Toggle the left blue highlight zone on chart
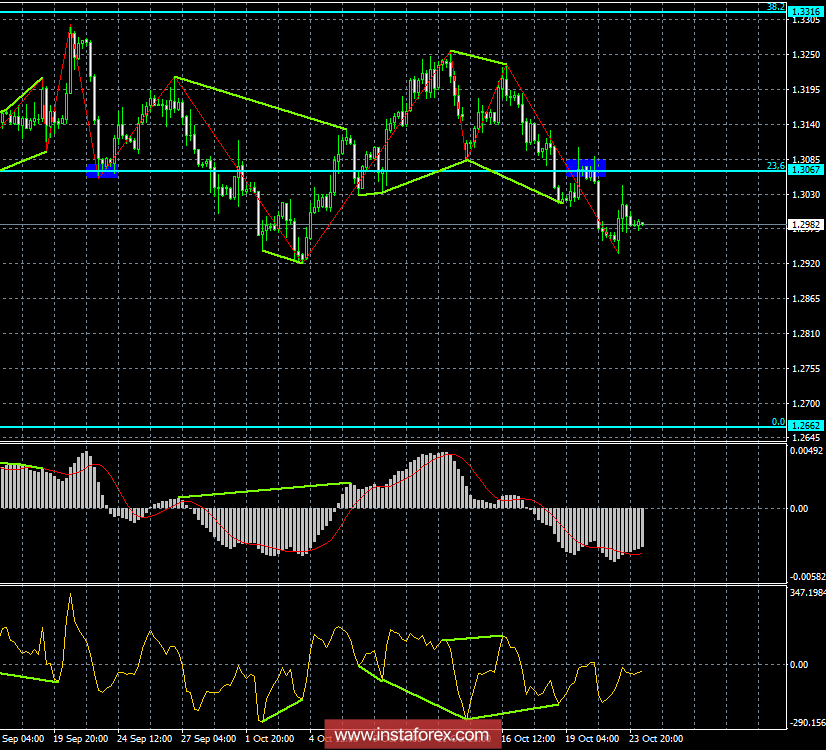 coord(103,172)
